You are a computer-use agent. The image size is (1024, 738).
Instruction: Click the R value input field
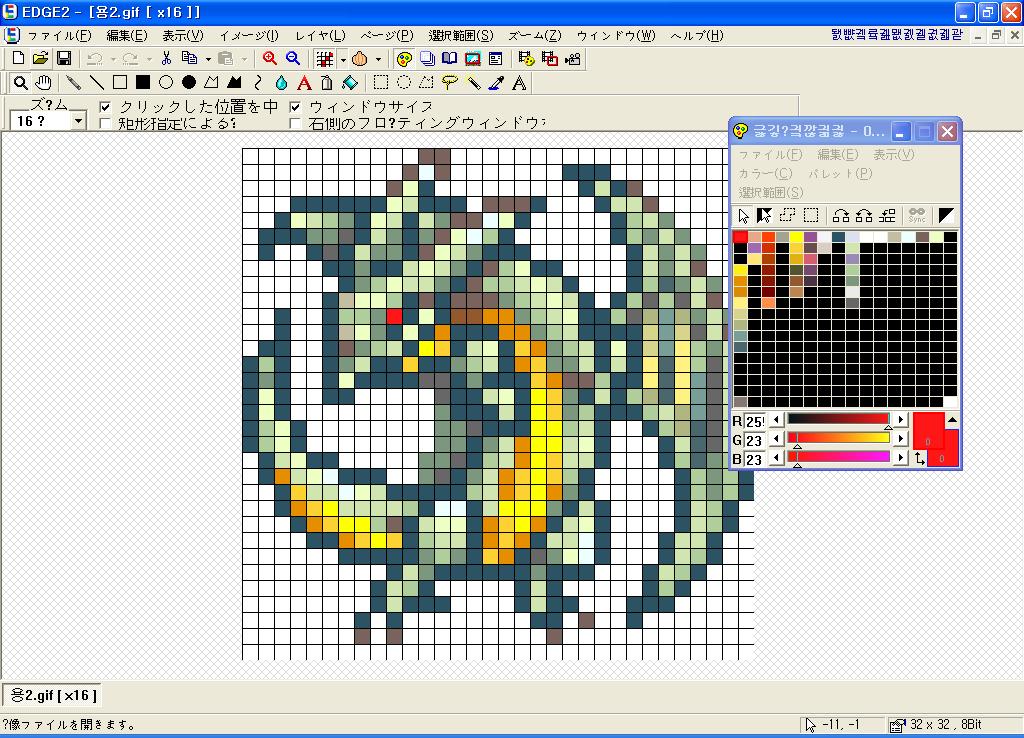[755, 421]
